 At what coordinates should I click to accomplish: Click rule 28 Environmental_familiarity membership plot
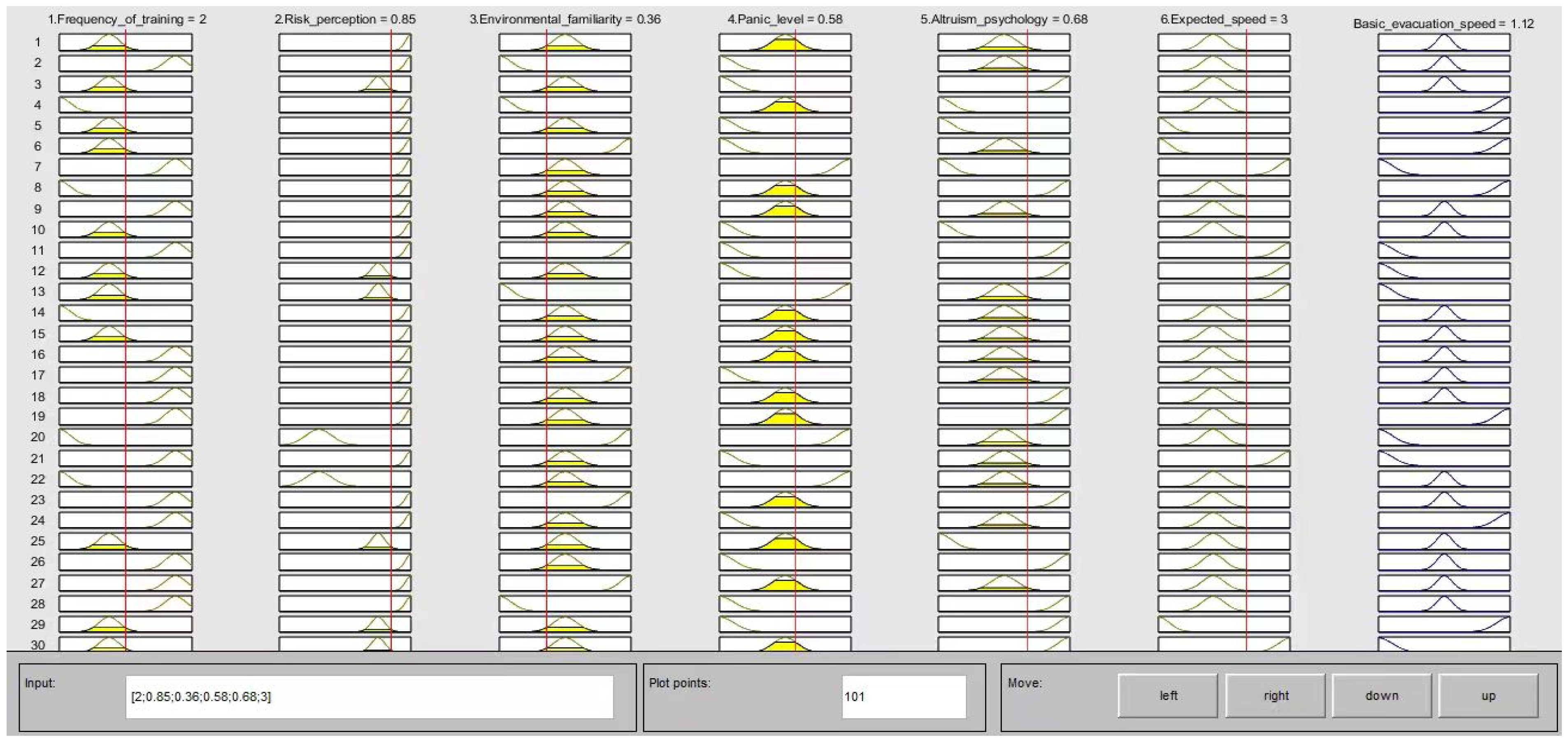coord(565,603)
